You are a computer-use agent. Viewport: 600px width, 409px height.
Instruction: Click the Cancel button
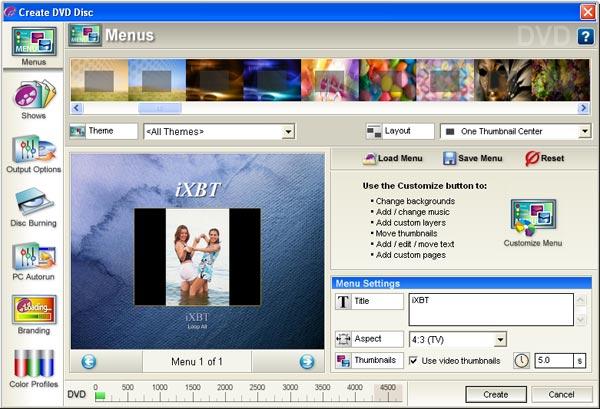(561, 394)
